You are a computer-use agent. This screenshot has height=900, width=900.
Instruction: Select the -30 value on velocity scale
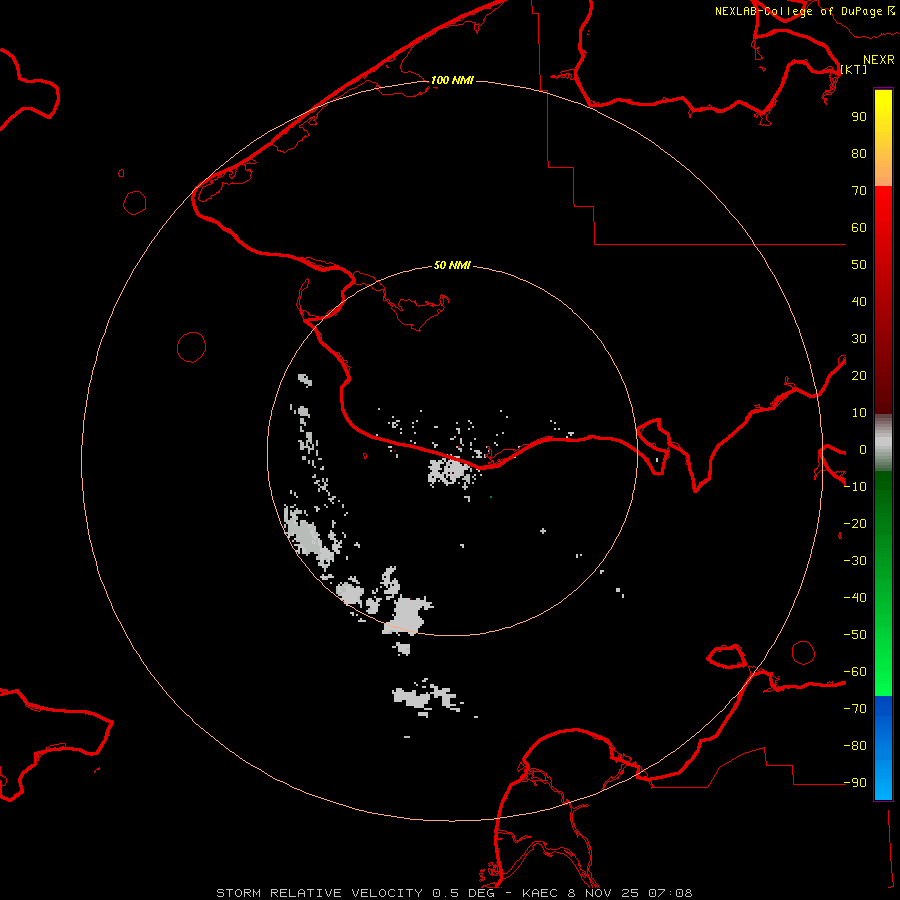[x=855, y=561]
